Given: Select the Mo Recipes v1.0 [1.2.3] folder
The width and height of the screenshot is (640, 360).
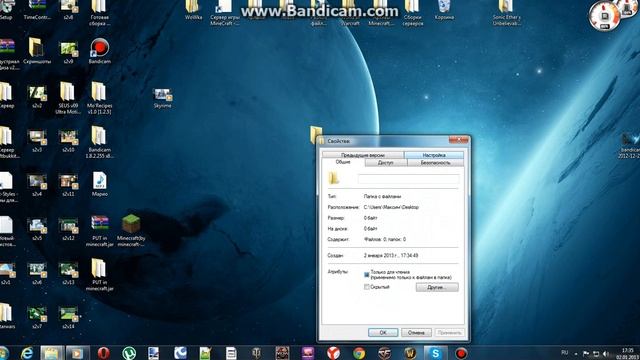Looking at the screenshot, I should click(x=99, y=97).
